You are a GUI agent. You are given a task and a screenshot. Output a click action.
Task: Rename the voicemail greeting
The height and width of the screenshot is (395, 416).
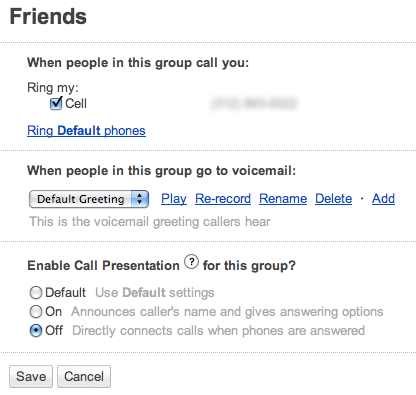pos(283,199)
